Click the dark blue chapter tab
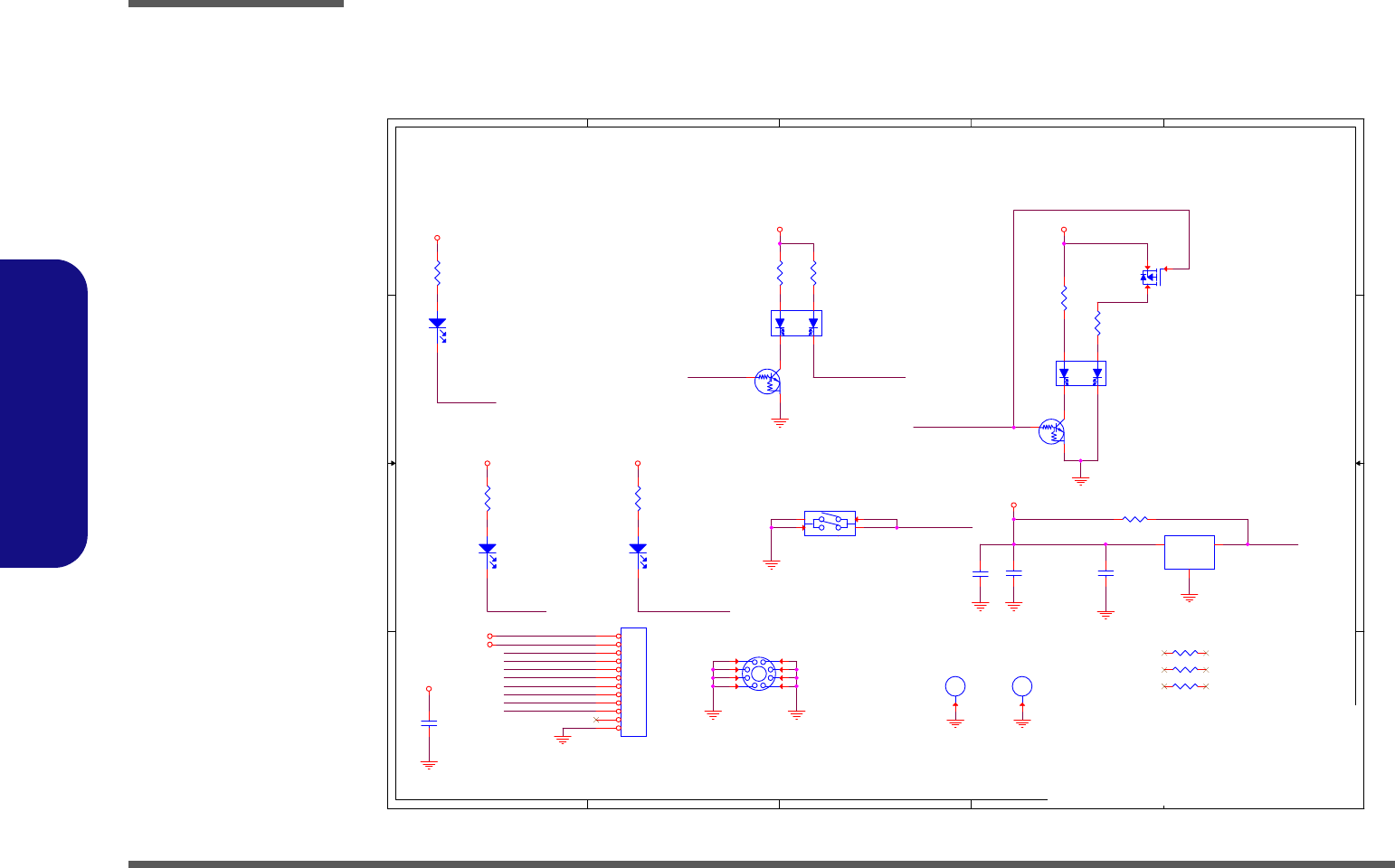 (43, 413)
